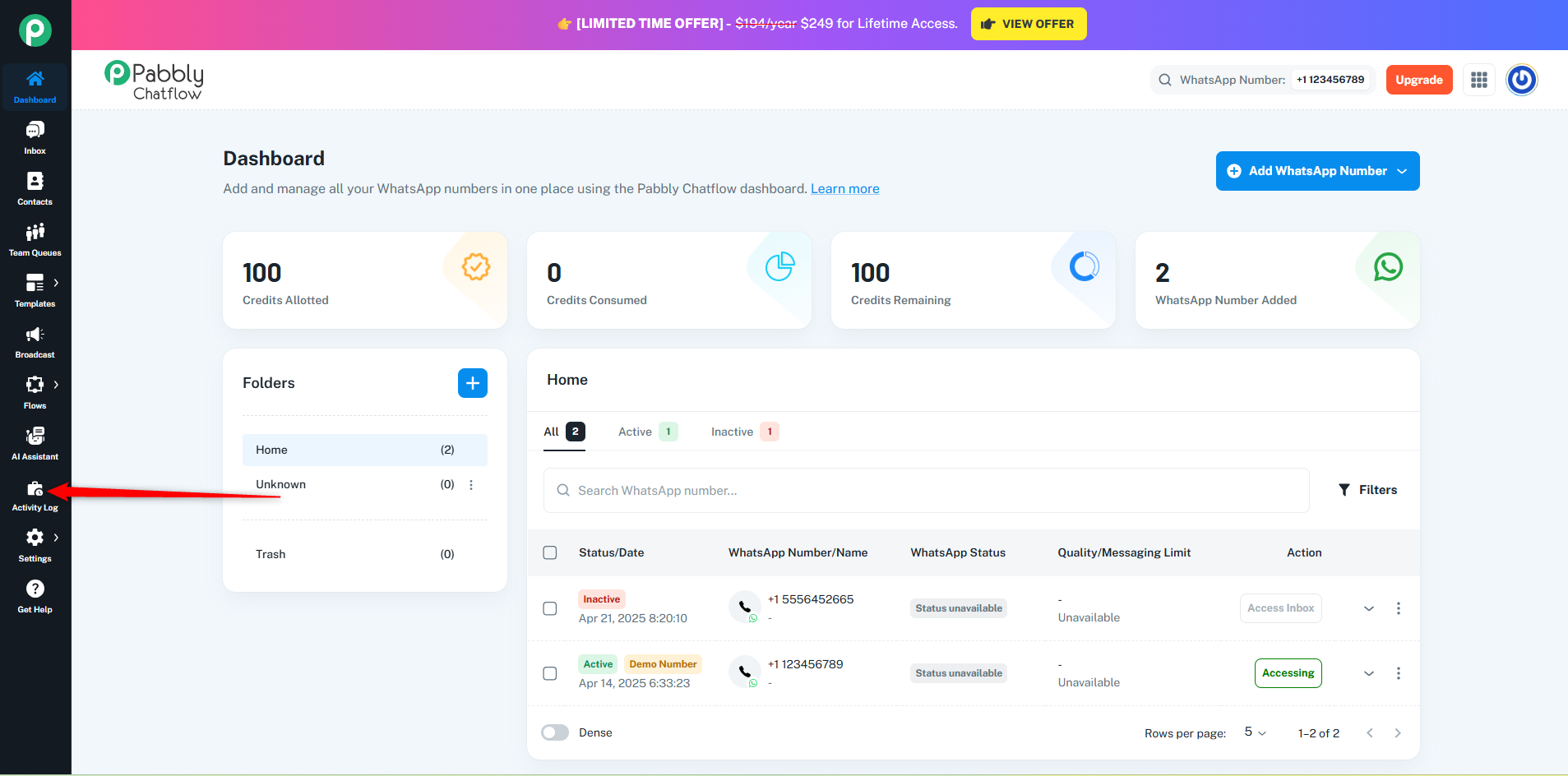Click the plus icon to add a folder
This screenshot has width=1568, height=776.
[x=473, y=383]
